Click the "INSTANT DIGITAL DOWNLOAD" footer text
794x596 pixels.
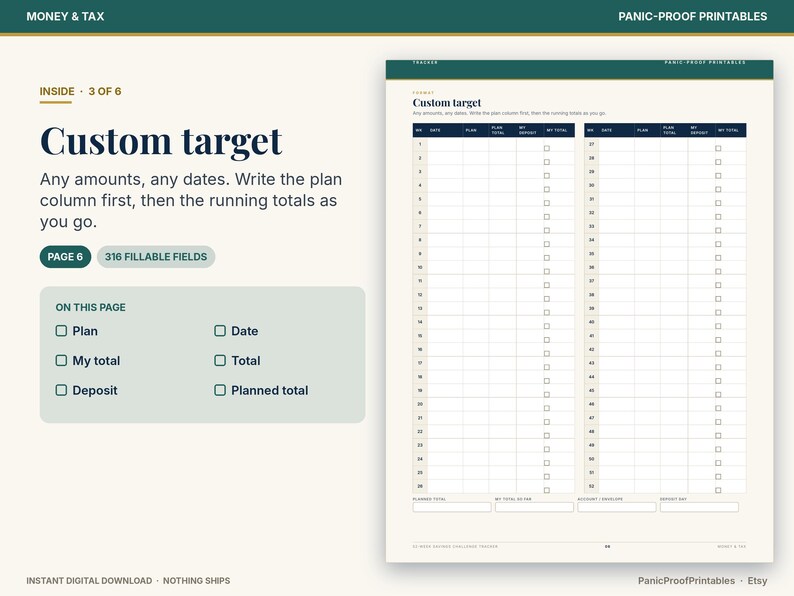tap(89, 581)
